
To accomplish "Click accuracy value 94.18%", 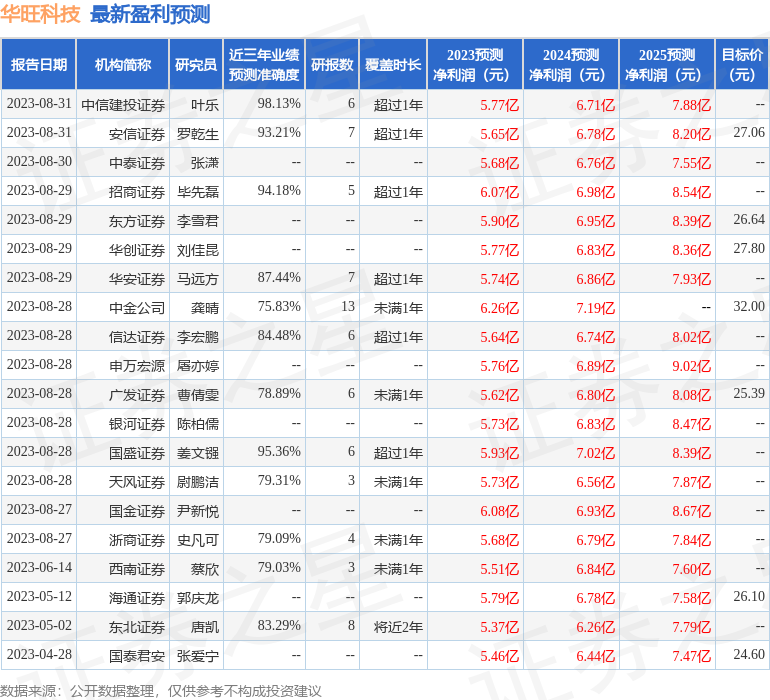I will [279, 191].
